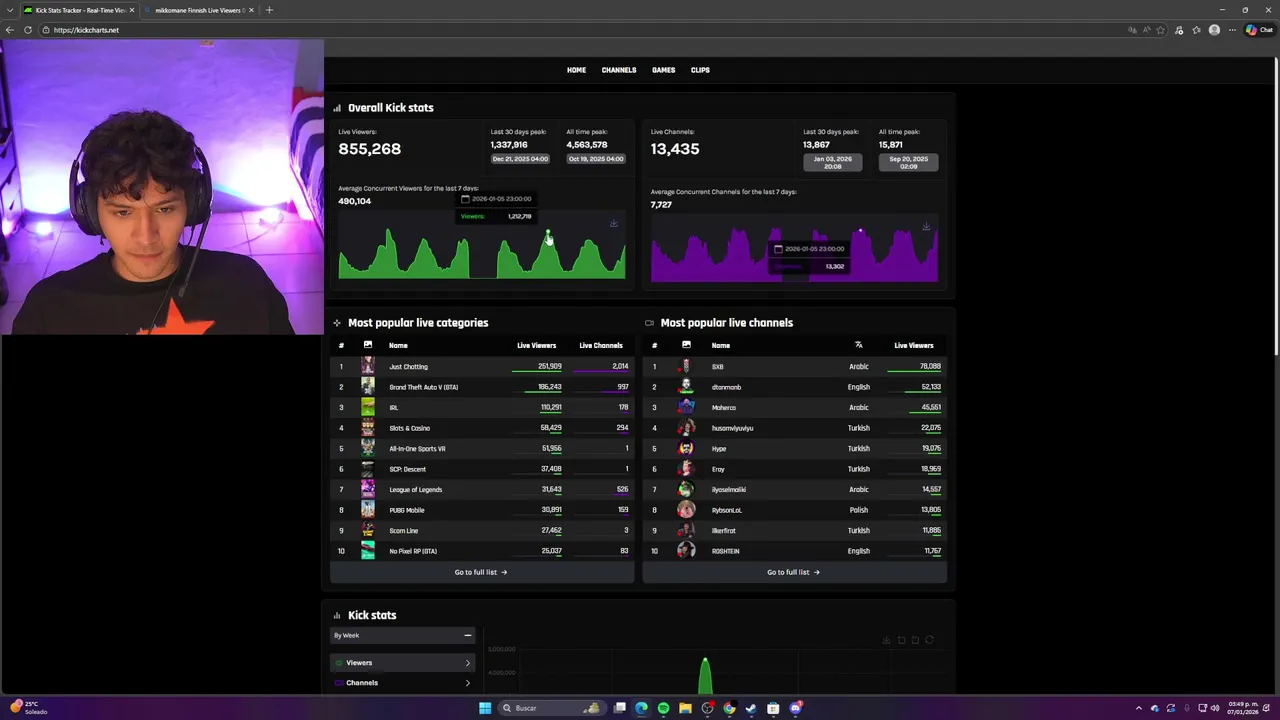Open the Windows Start menu

pyautogui.click(x=485, y=708)
